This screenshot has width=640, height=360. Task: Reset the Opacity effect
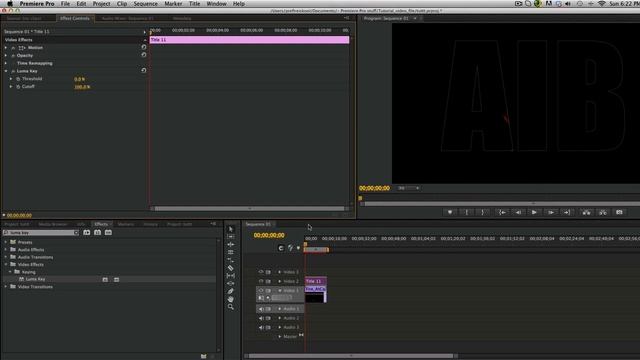click(144, 55)
